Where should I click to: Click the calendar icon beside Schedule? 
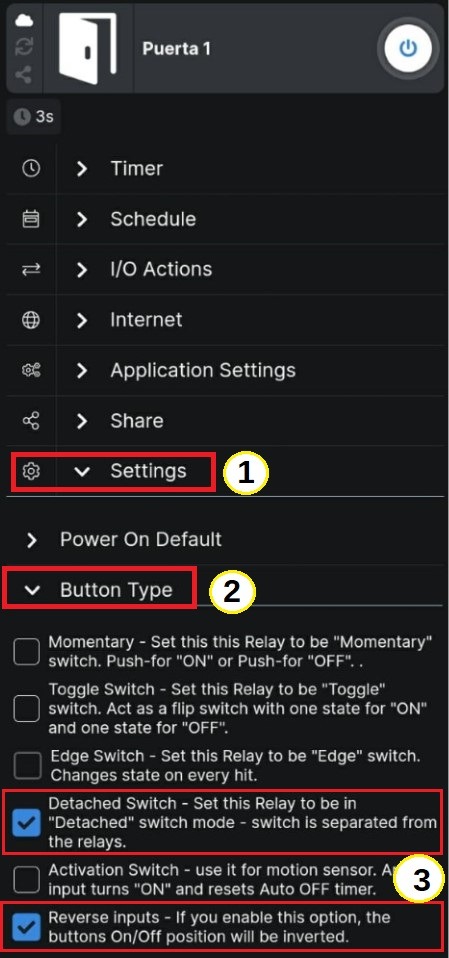[x=31, y=219]
